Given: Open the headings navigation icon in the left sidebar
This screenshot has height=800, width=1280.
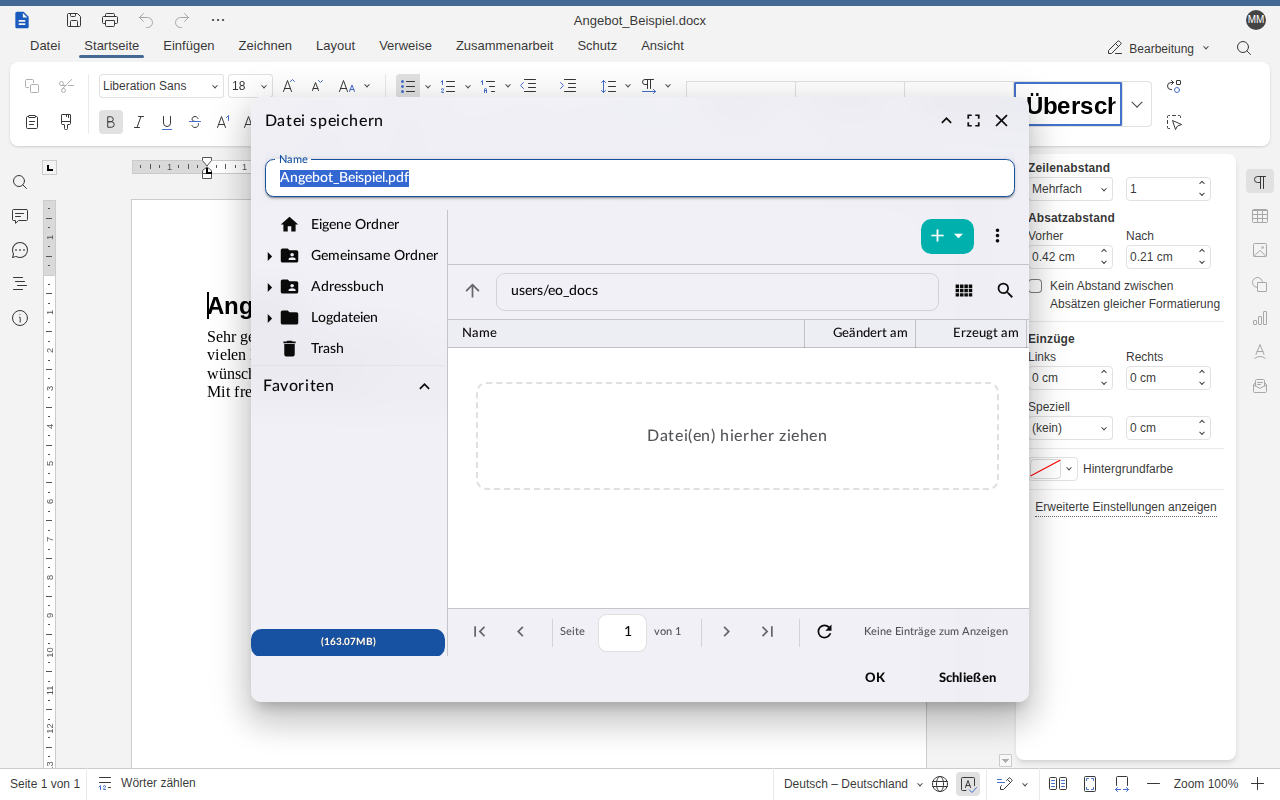Looking at the screenshot, I should (20, 284).
